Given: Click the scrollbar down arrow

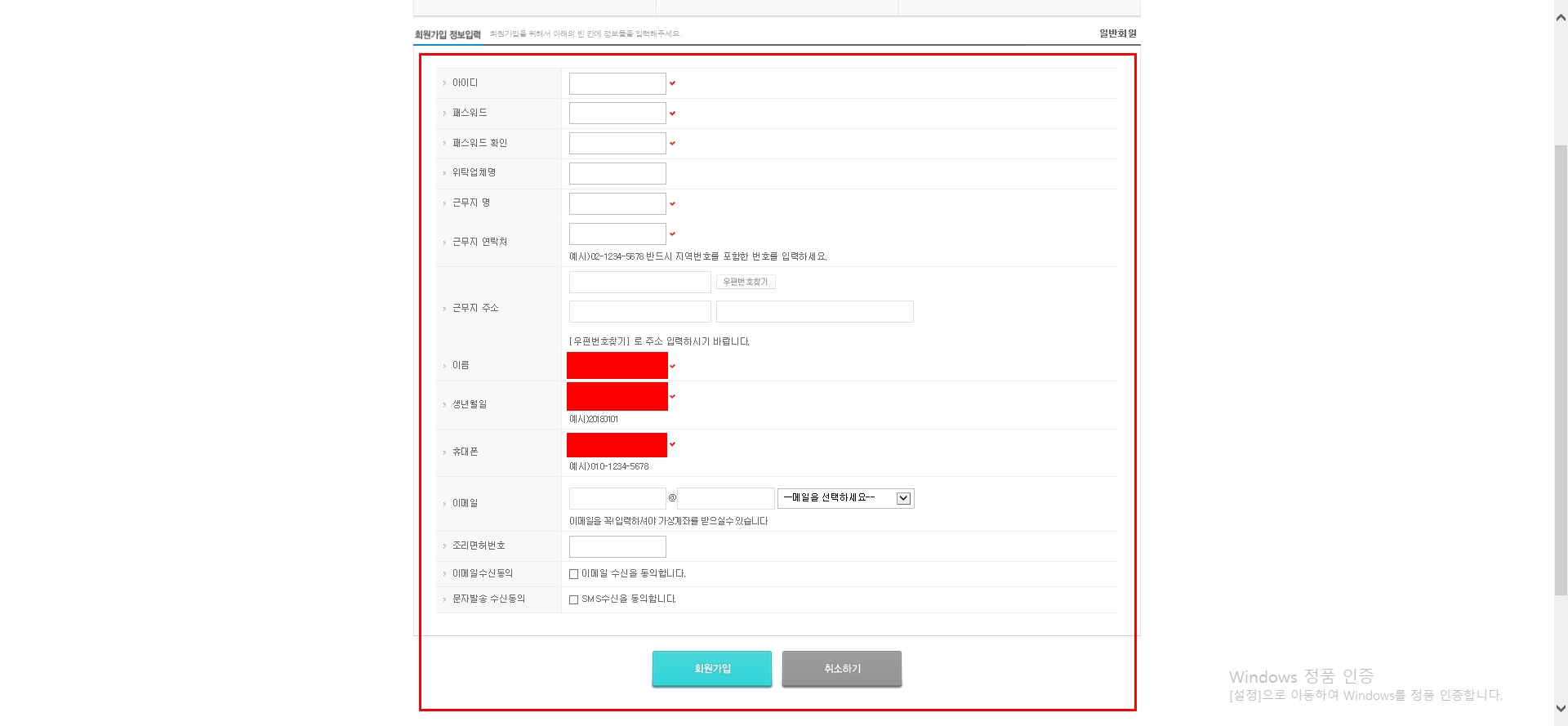Looking at the screenshot, I should coord(1561,709).
